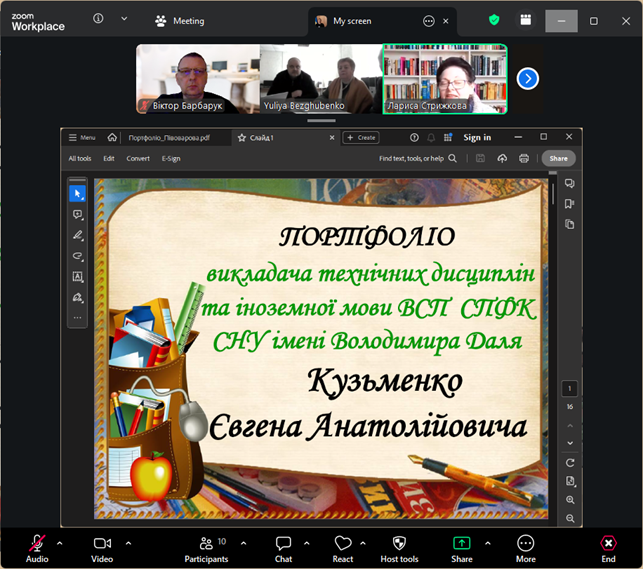Open the Zoom calendar icon
This screenshot has width=643, height=569.
(x=526, y=20)
